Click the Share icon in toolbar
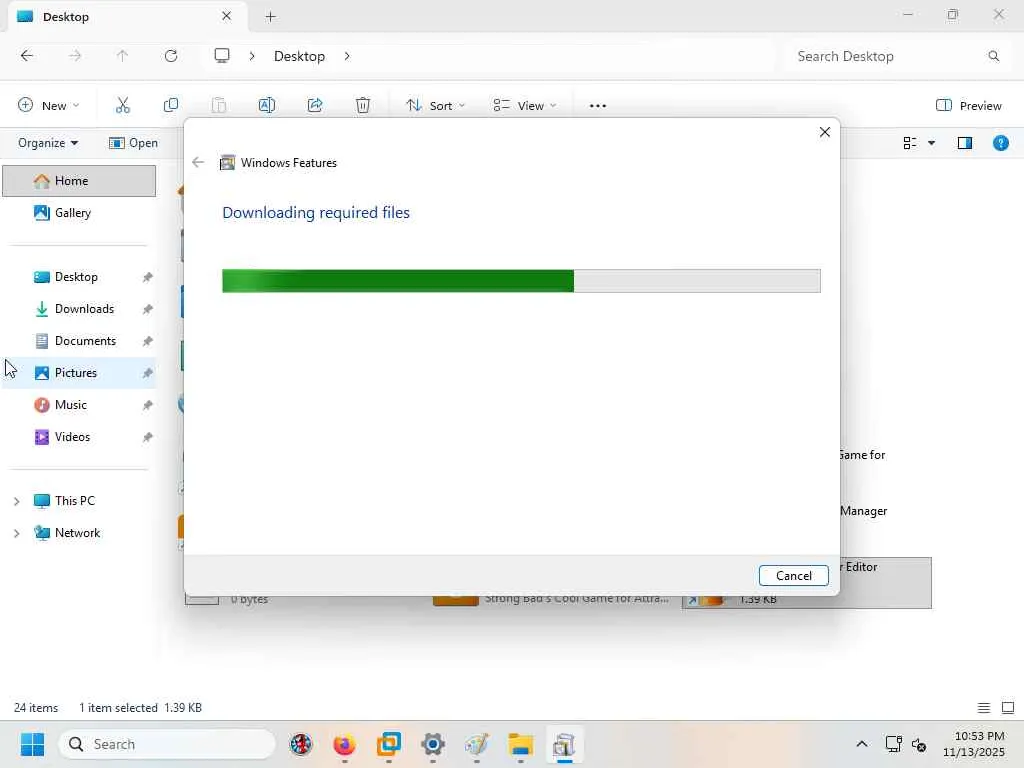 [315, 105]
